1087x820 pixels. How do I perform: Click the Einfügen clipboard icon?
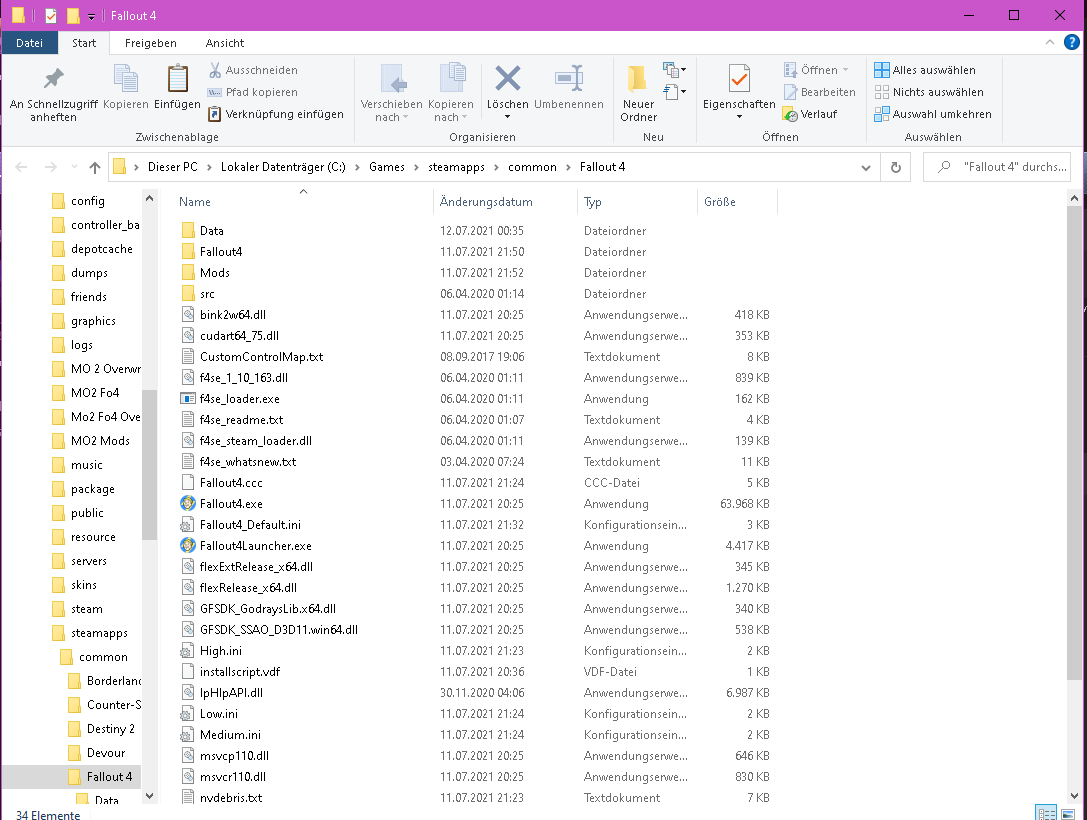point(177,87)
